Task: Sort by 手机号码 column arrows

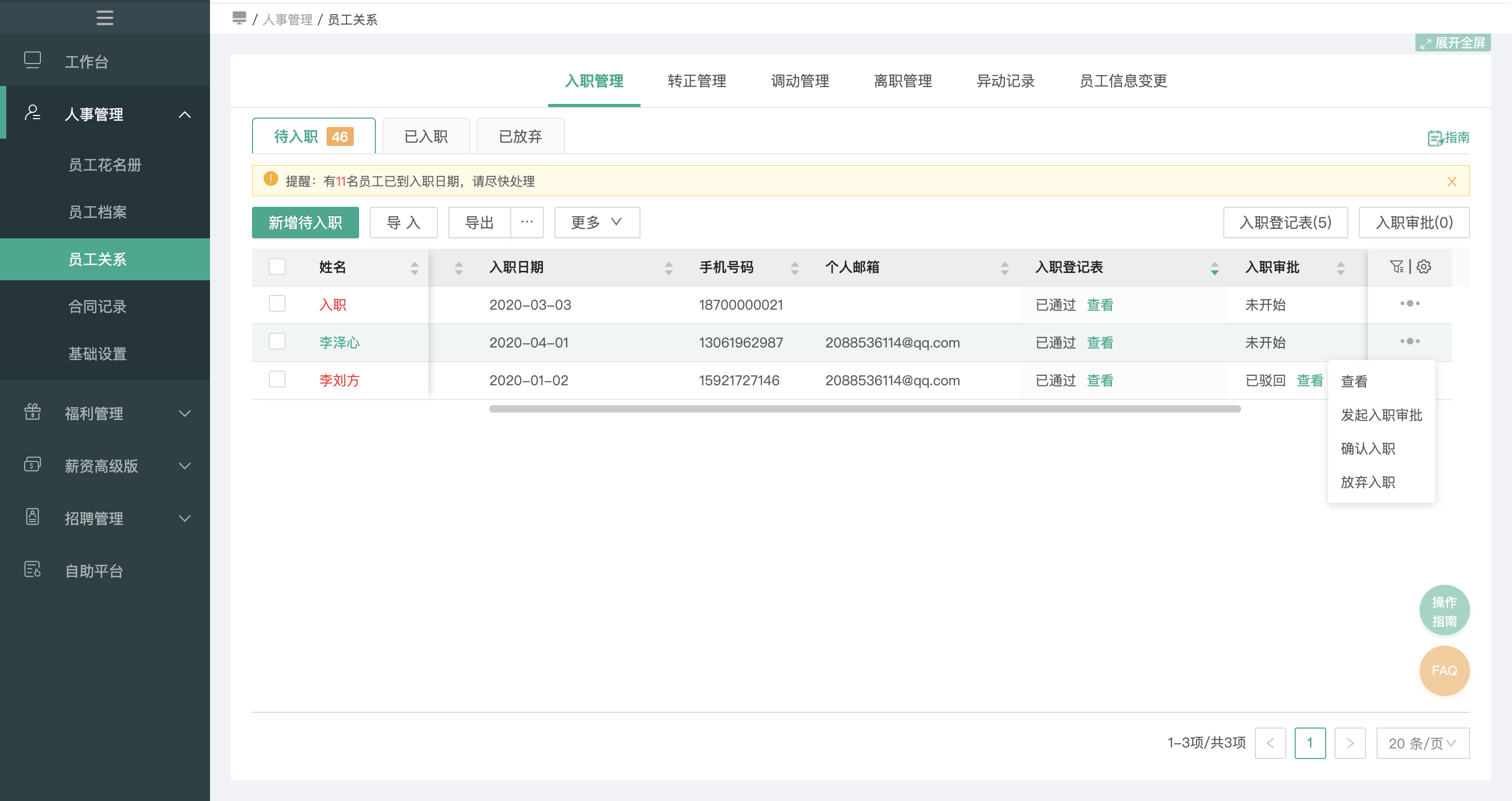Action: pos(795,268)
